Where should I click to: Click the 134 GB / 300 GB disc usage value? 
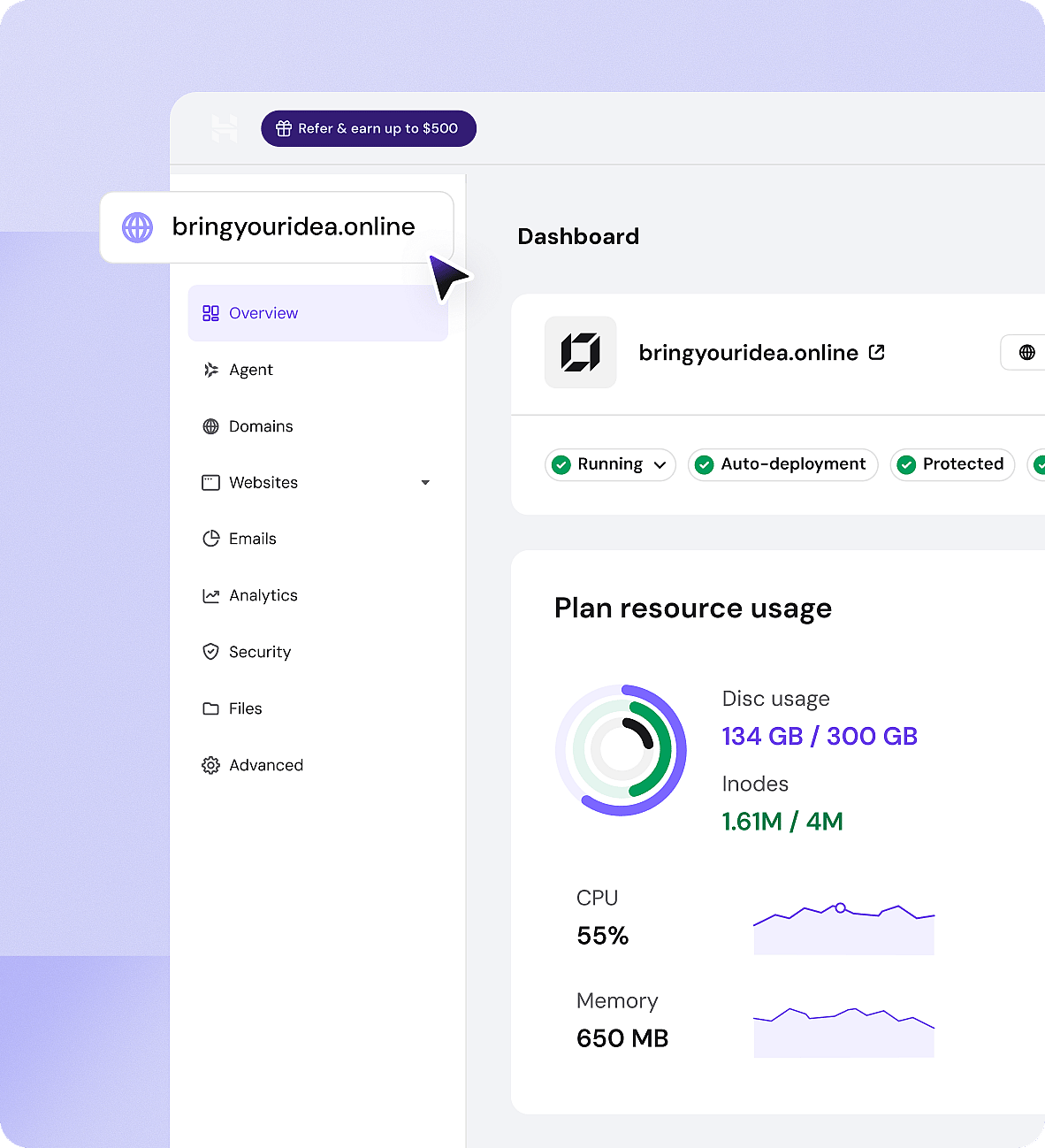820,736
